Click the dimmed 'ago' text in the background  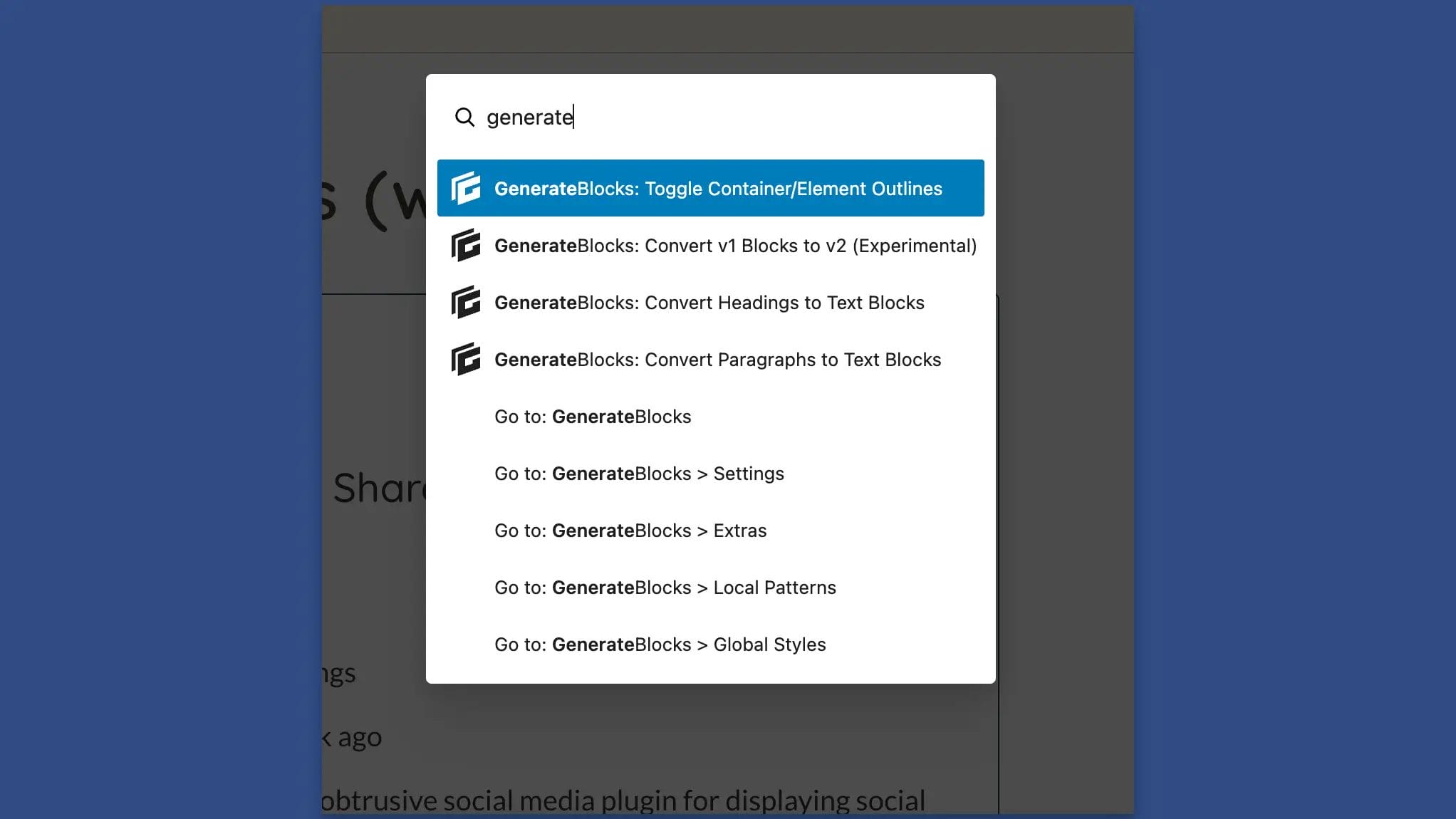click(359, 737)
